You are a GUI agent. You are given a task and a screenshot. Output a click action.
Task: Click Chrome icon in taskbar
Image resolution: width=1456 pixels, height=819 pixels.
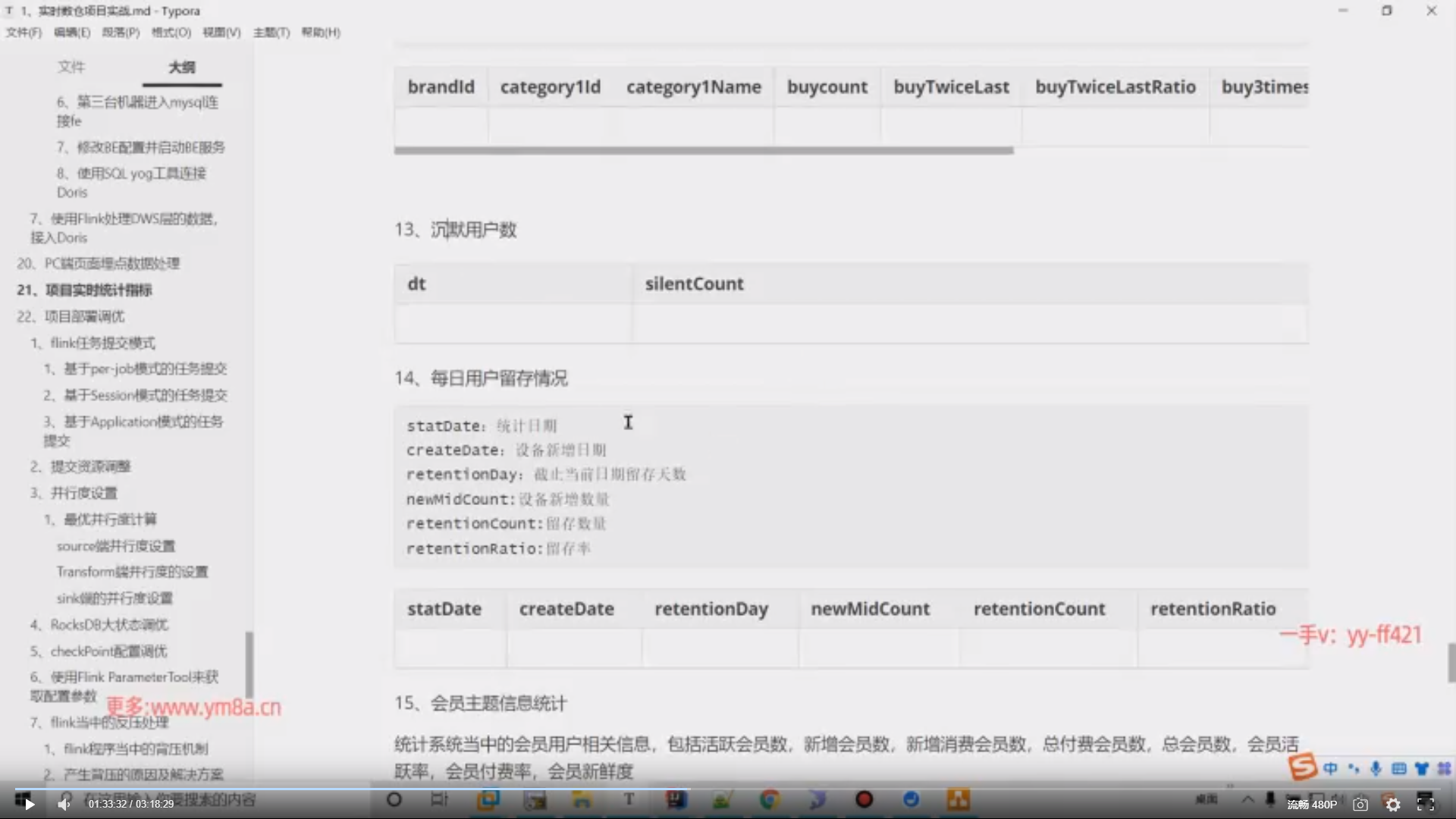coord(770,799)
